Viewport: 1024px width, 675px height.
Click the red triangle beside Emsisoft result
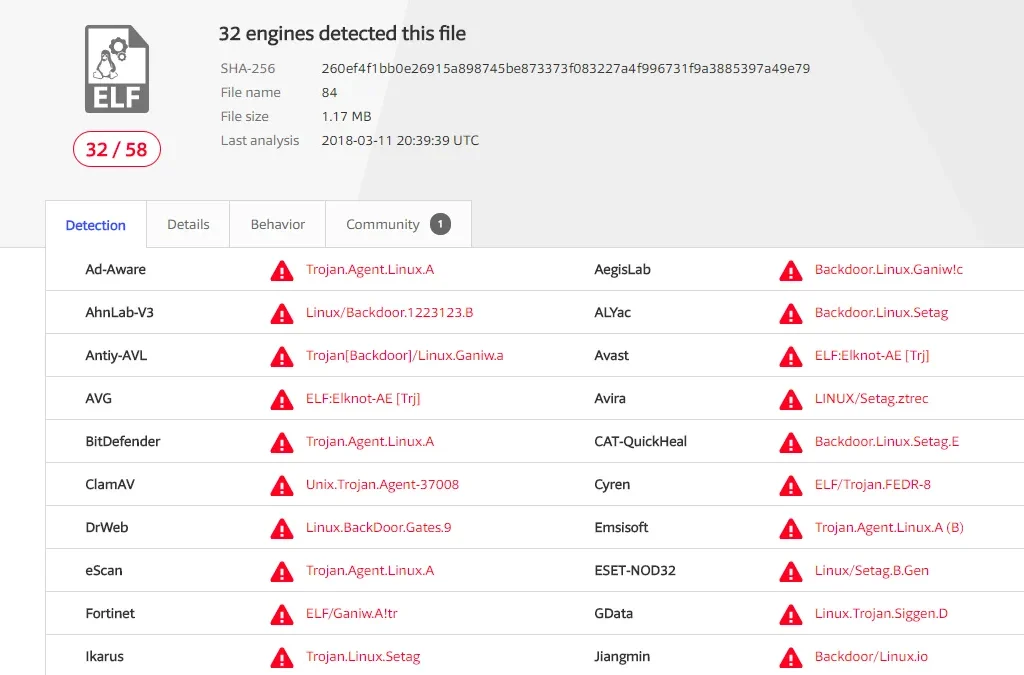pos(791,529)
